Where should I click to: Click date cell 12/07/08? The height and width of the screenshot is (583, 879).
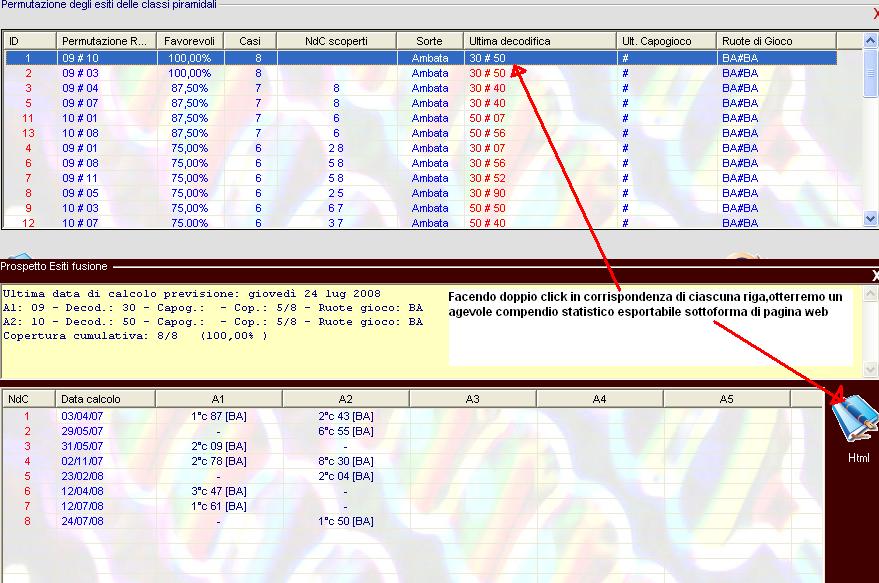pos(82,506)
